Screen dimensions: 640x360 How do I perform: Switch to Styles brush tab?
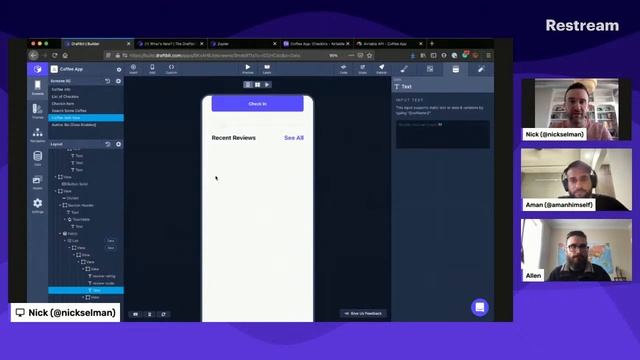[x=404, y=69]
